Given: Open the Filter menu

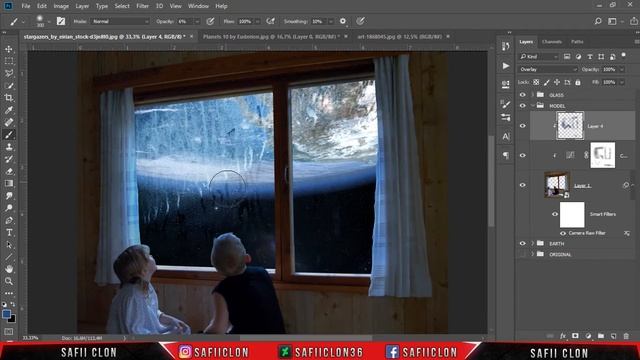Looking at the screenshot, I should pyautogui.click(x=142, y=6).
